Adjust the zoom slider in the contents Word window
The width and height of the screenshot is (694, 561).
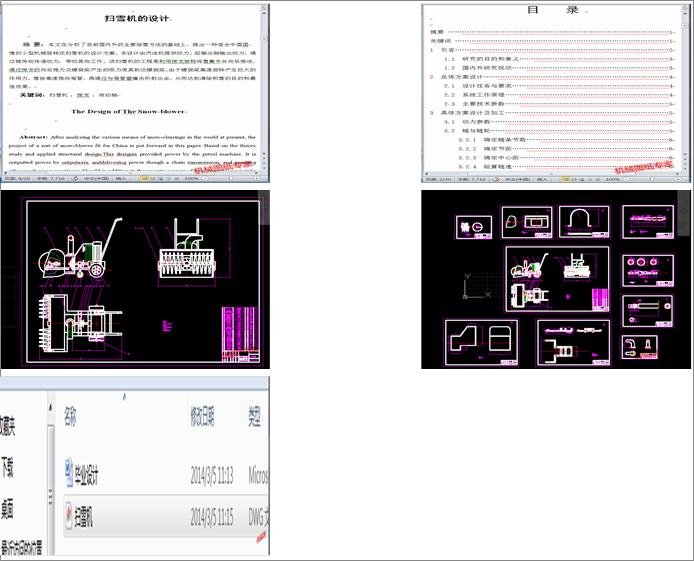[x=651, y=180]
